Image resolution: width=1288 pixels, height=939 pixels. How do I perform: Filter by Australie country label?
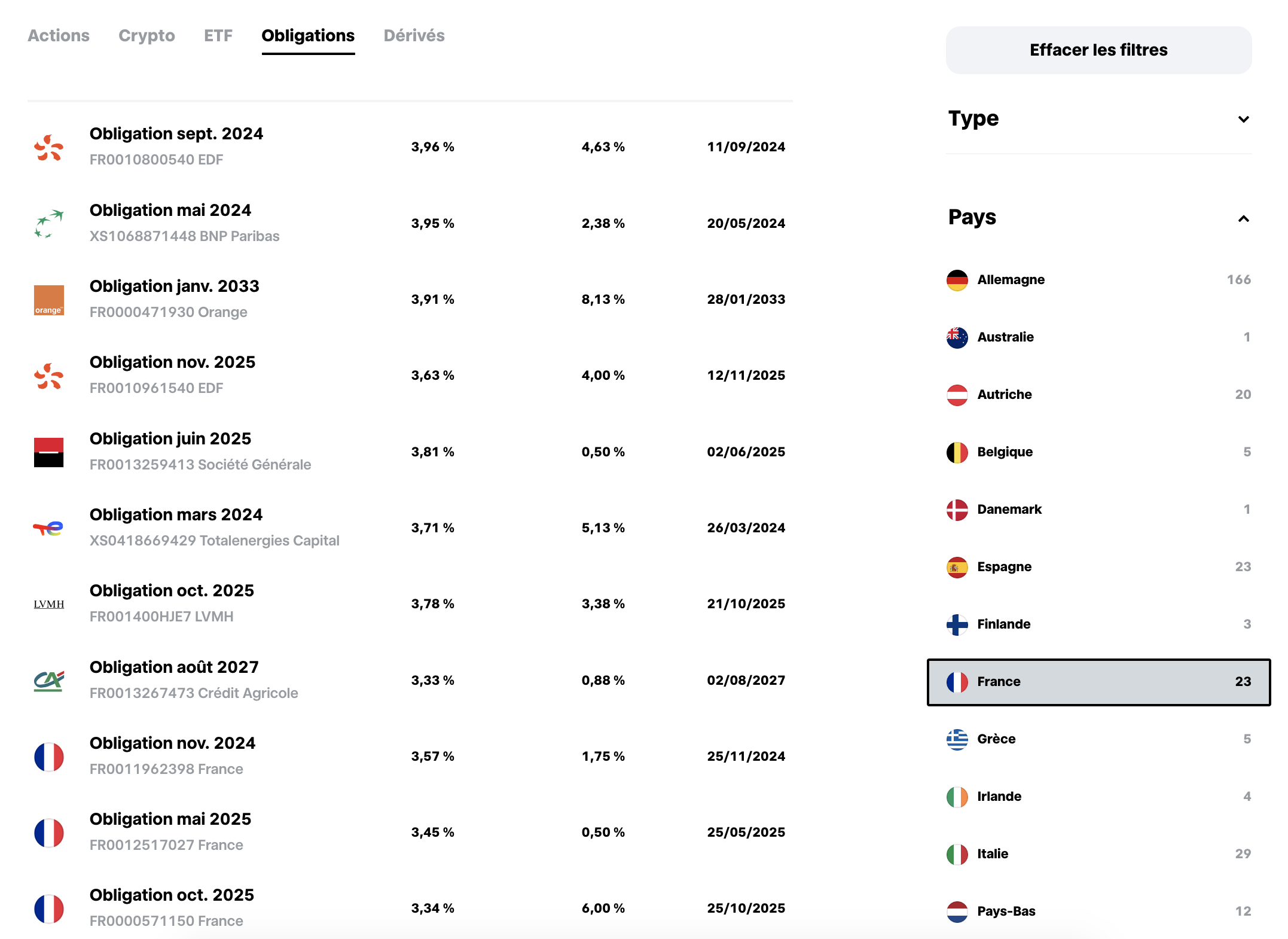(1005, 337)
